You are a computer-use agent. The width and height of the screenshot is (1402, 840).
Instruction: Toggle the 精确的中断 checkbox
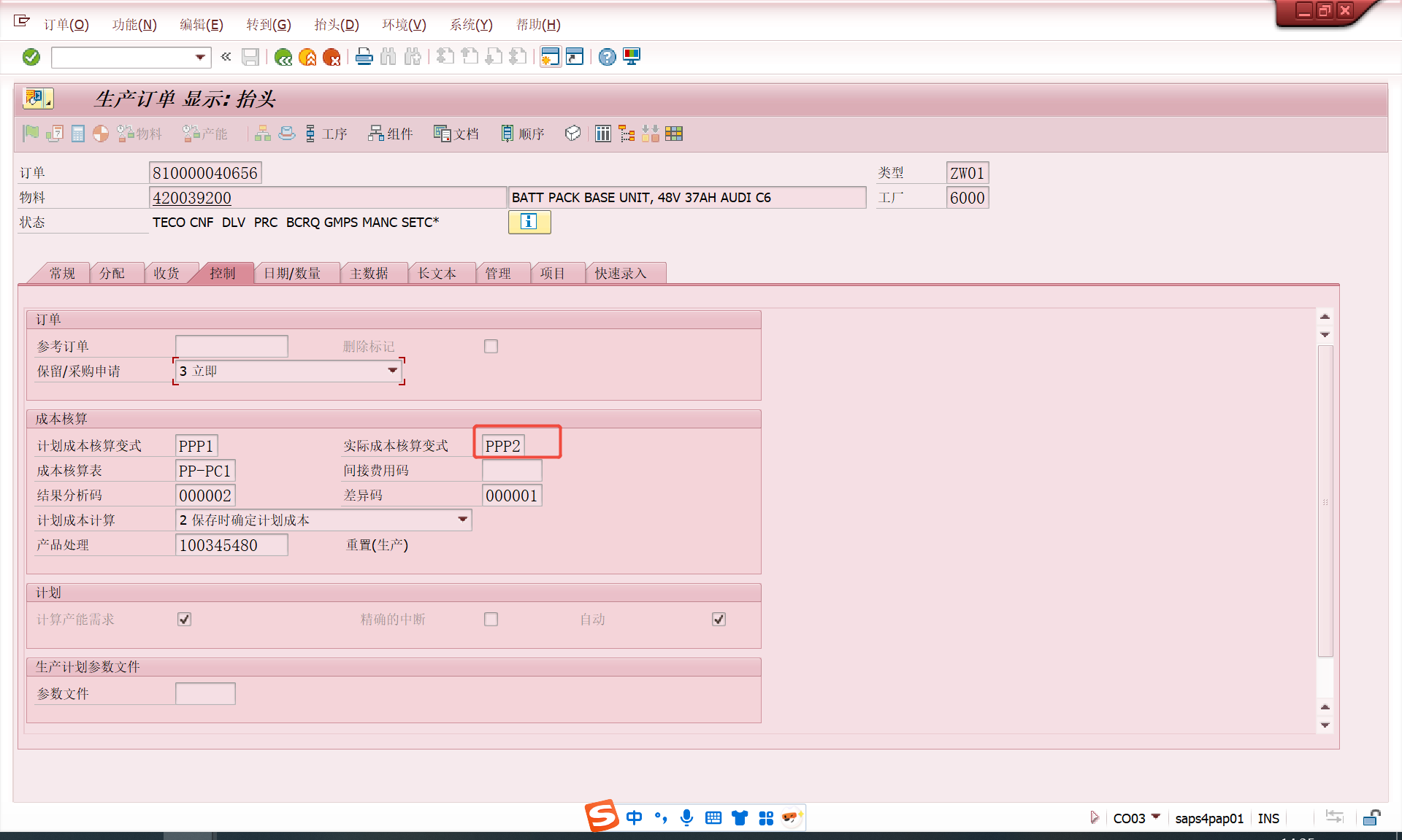(491, 620)
